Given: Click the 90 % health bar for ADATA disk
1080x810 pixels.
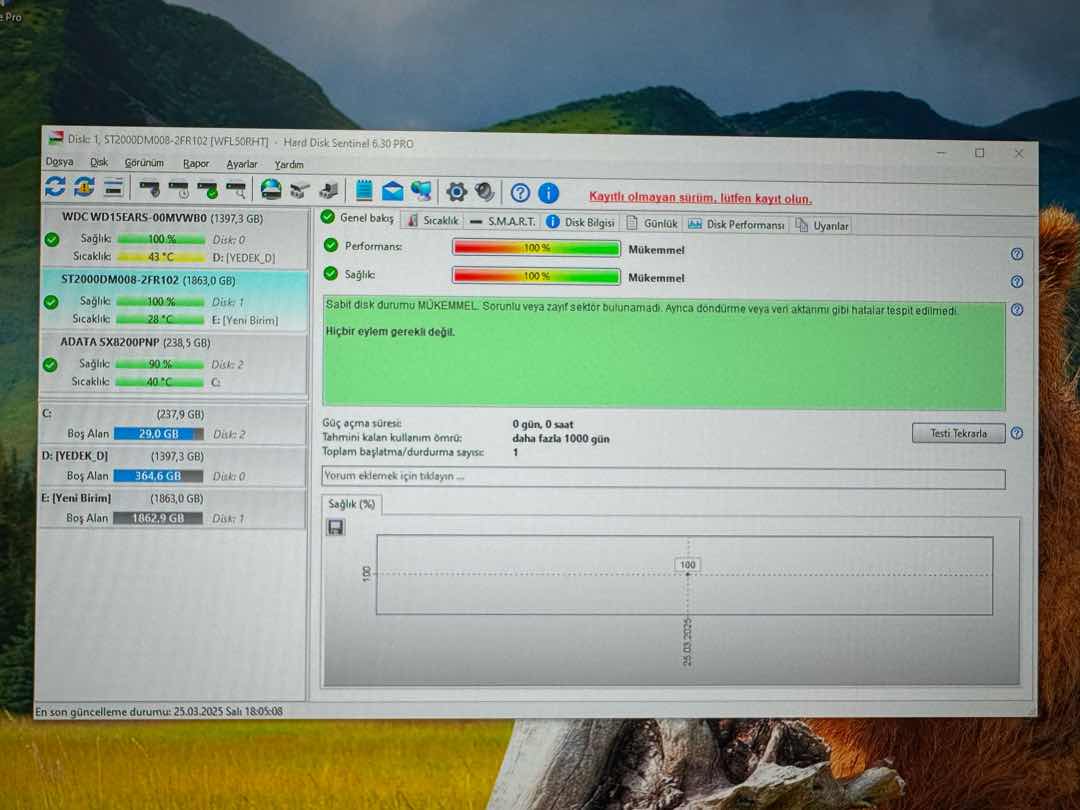Looking at the screenshot, I should [160, 364].
